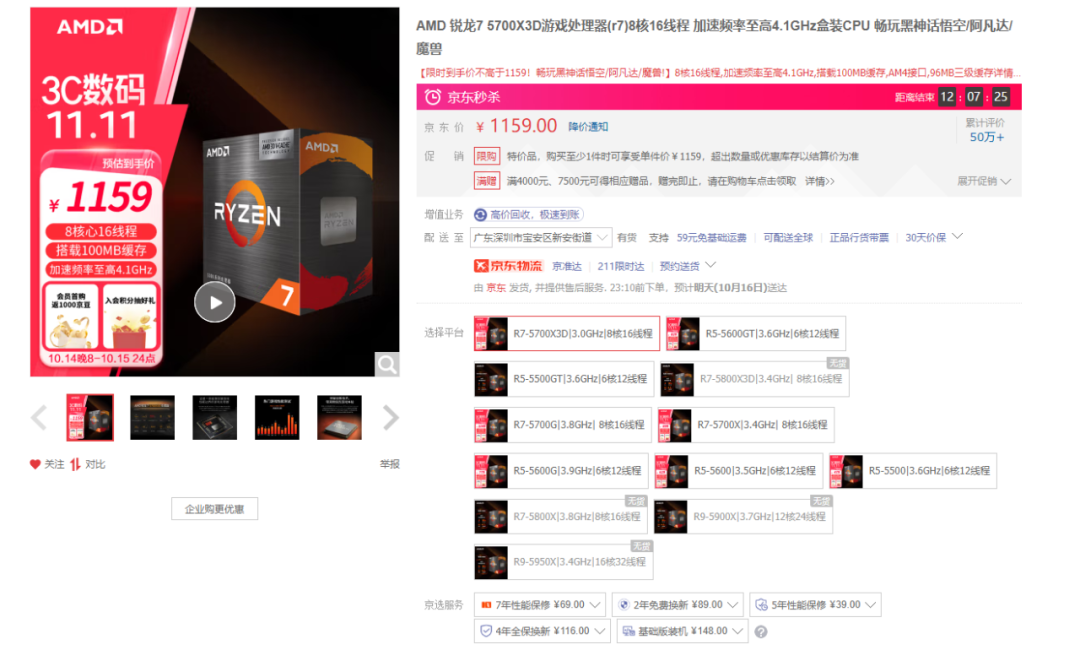Click the 京东秒杀 clock icon
The image size is (1080, 650).
[x=433, y=97]
